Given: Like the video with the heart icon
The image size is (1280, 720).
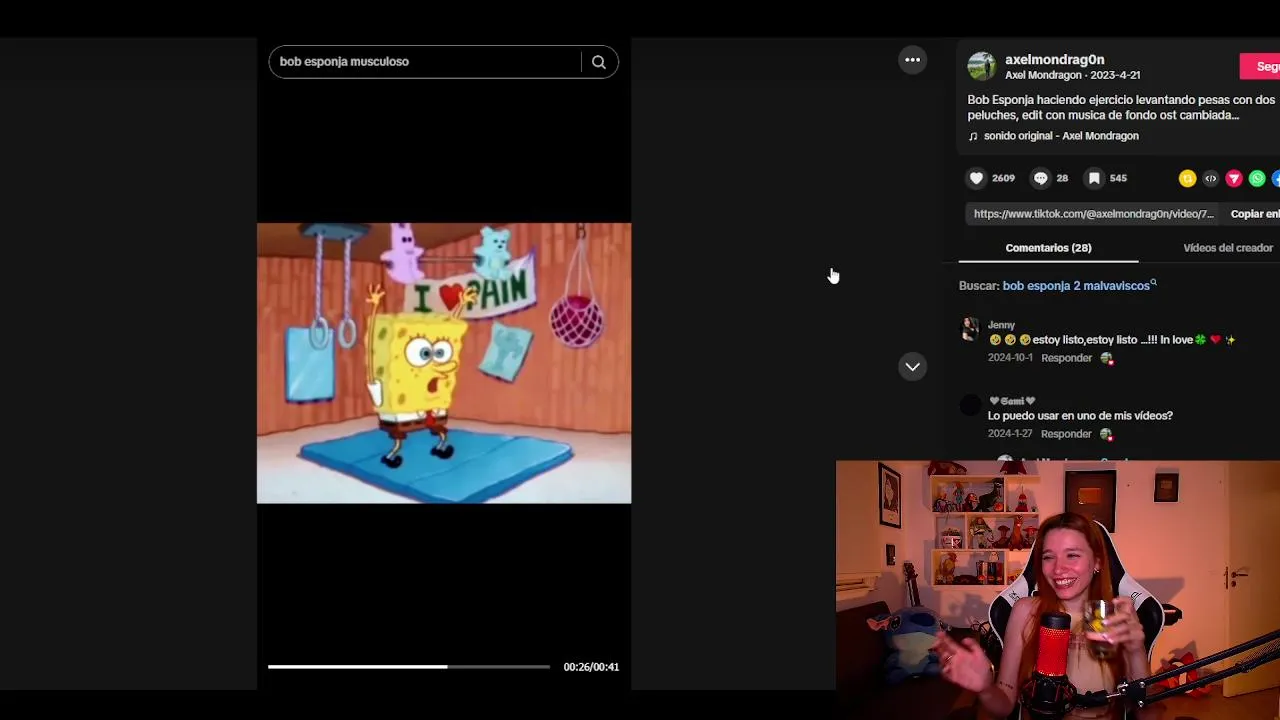Looking at the screenshot, I should 976,178.
